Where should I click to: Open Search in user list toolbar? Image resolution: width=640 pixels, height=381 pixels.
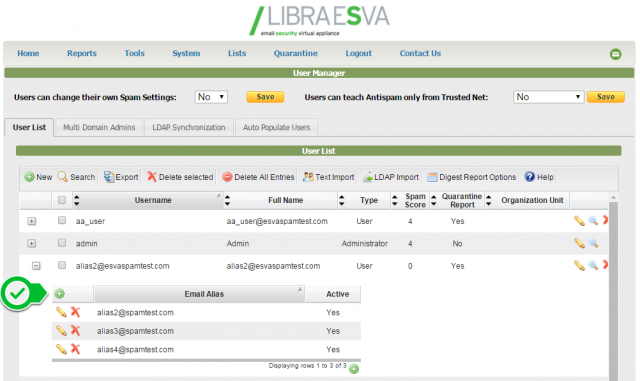76,177
